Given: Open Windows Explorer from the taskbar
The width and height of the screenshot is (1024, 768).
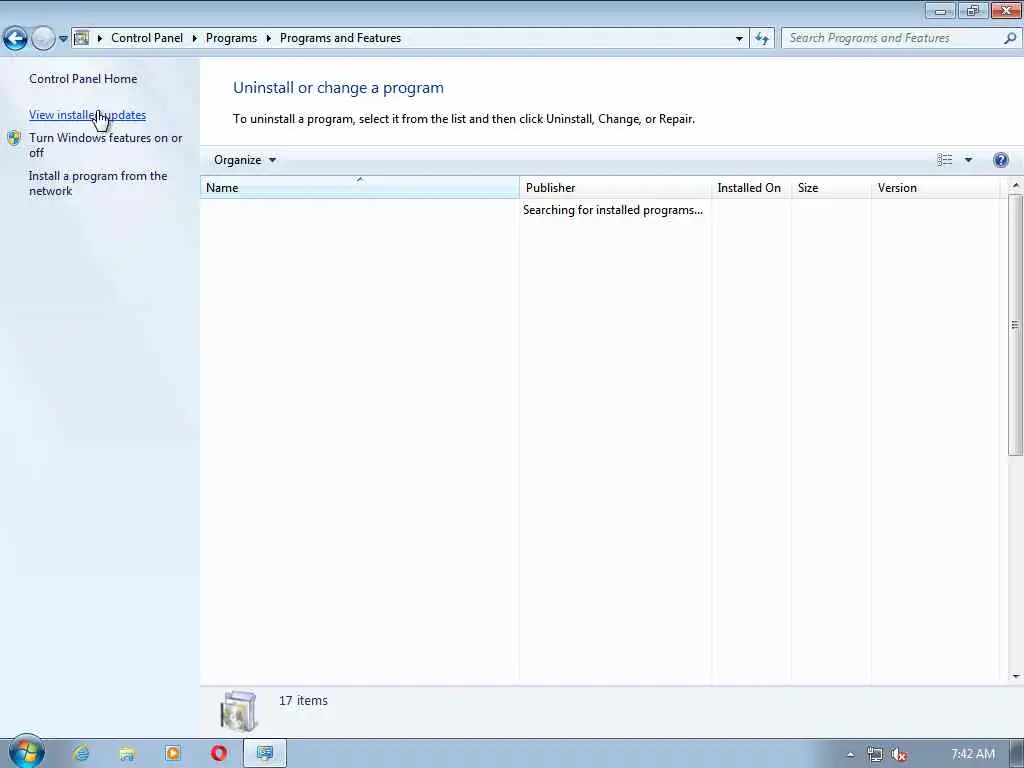Looking at the screenshot, I should pyautogui.click(x=127, y=754).
